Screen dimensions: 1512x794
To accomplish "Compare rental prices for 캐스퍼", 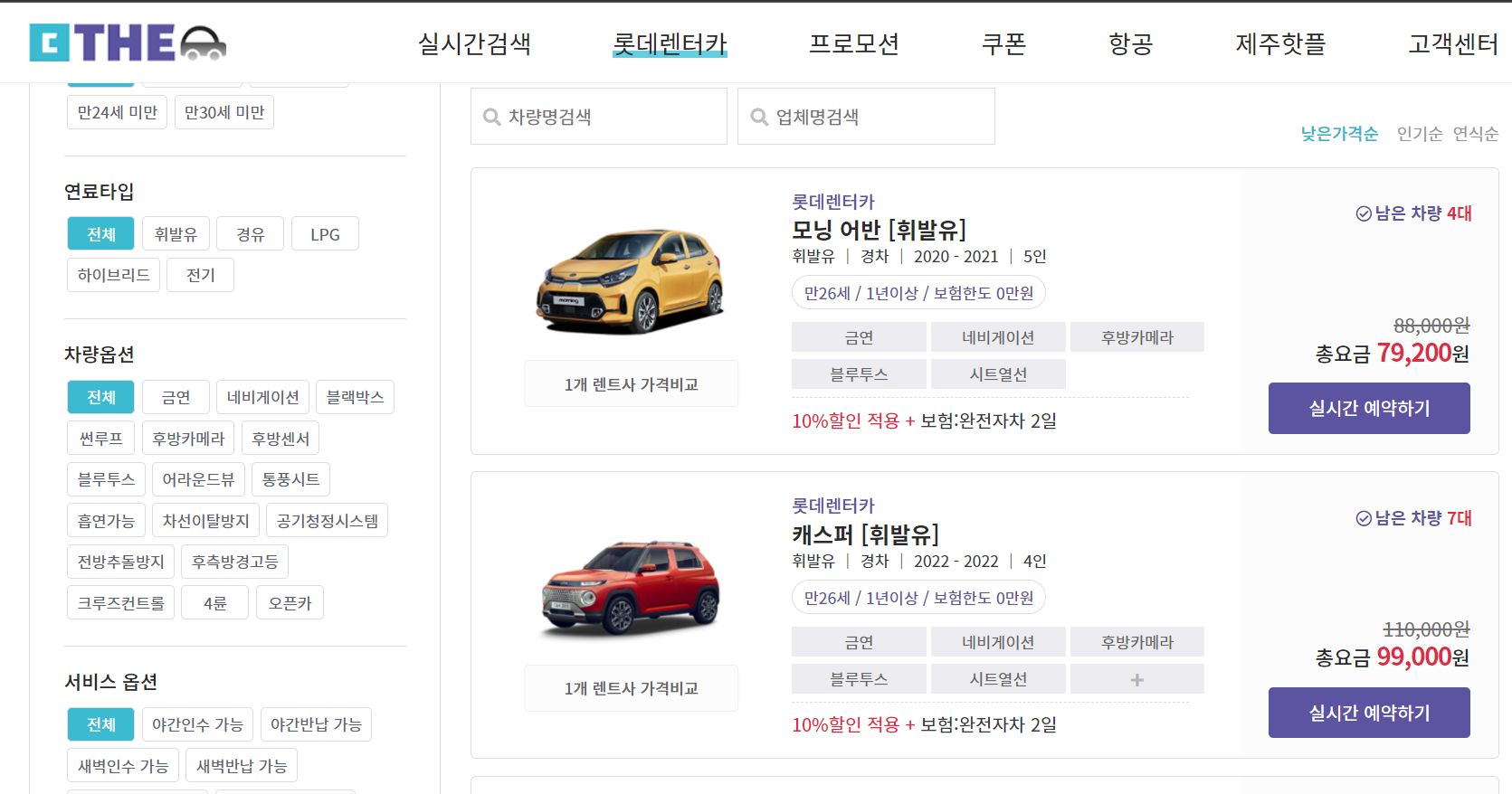I will pyautogui.click(x=631, y=688).
